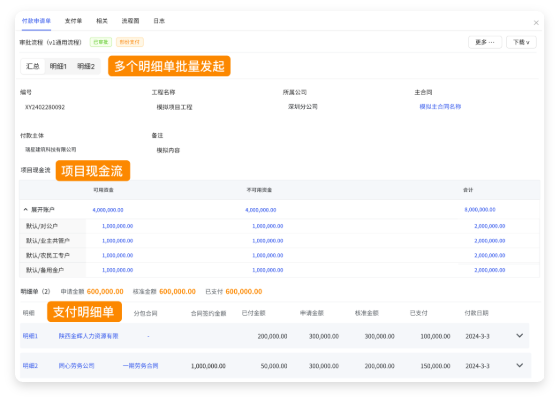Select the 明细1 segment
Image resolution: width=560 pixels, height=401 pixels.
point(58,66)
